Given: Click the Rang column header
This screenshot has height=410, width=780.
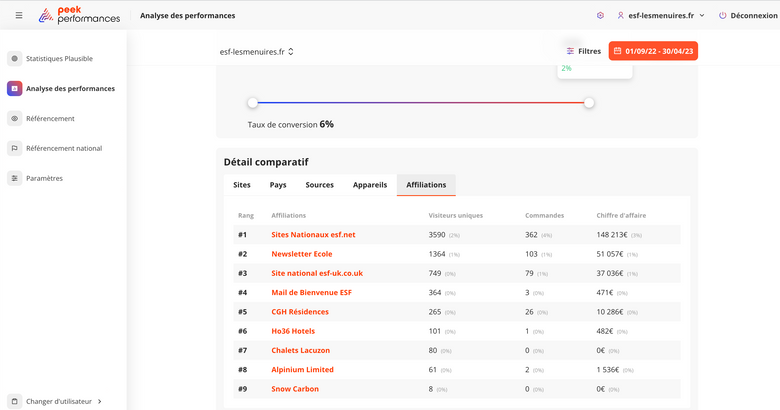Looking at the screenshot, I should (x=246, y=215).
